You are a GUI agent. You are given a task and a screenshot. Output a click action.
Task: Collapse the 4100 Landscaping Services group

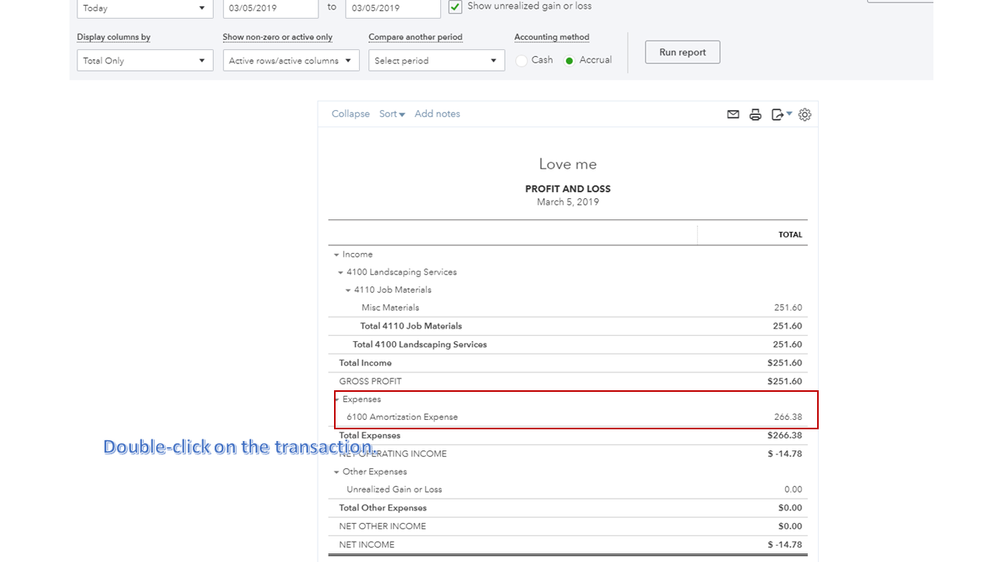(x=341, y=272)
